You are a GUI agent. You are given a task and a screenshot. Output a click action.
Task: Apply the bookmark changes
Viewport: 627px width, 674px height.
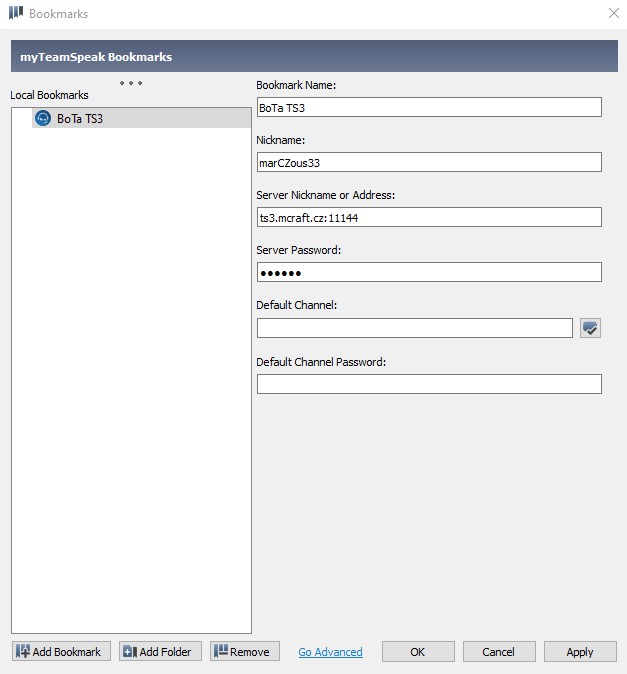580,652
